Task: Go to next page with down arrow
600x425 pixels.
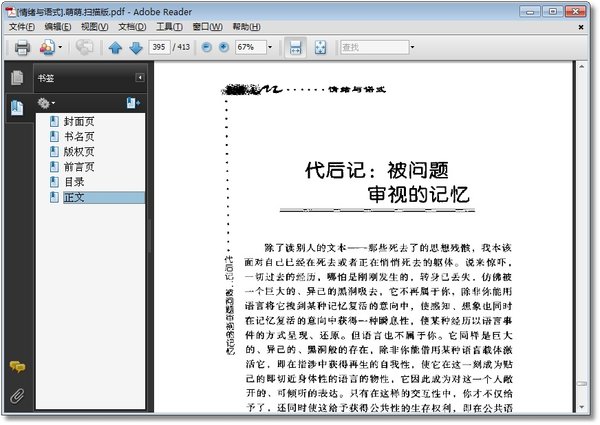Action: (136, 48)
